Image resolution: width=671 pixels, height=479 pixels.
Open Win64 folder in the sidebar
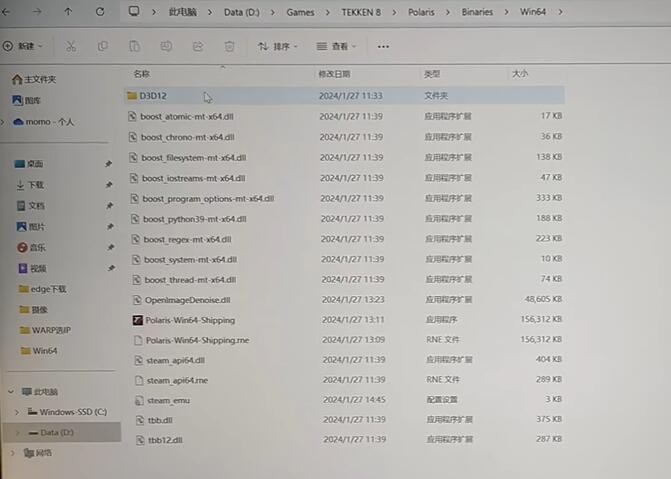(x=39, y=351)
